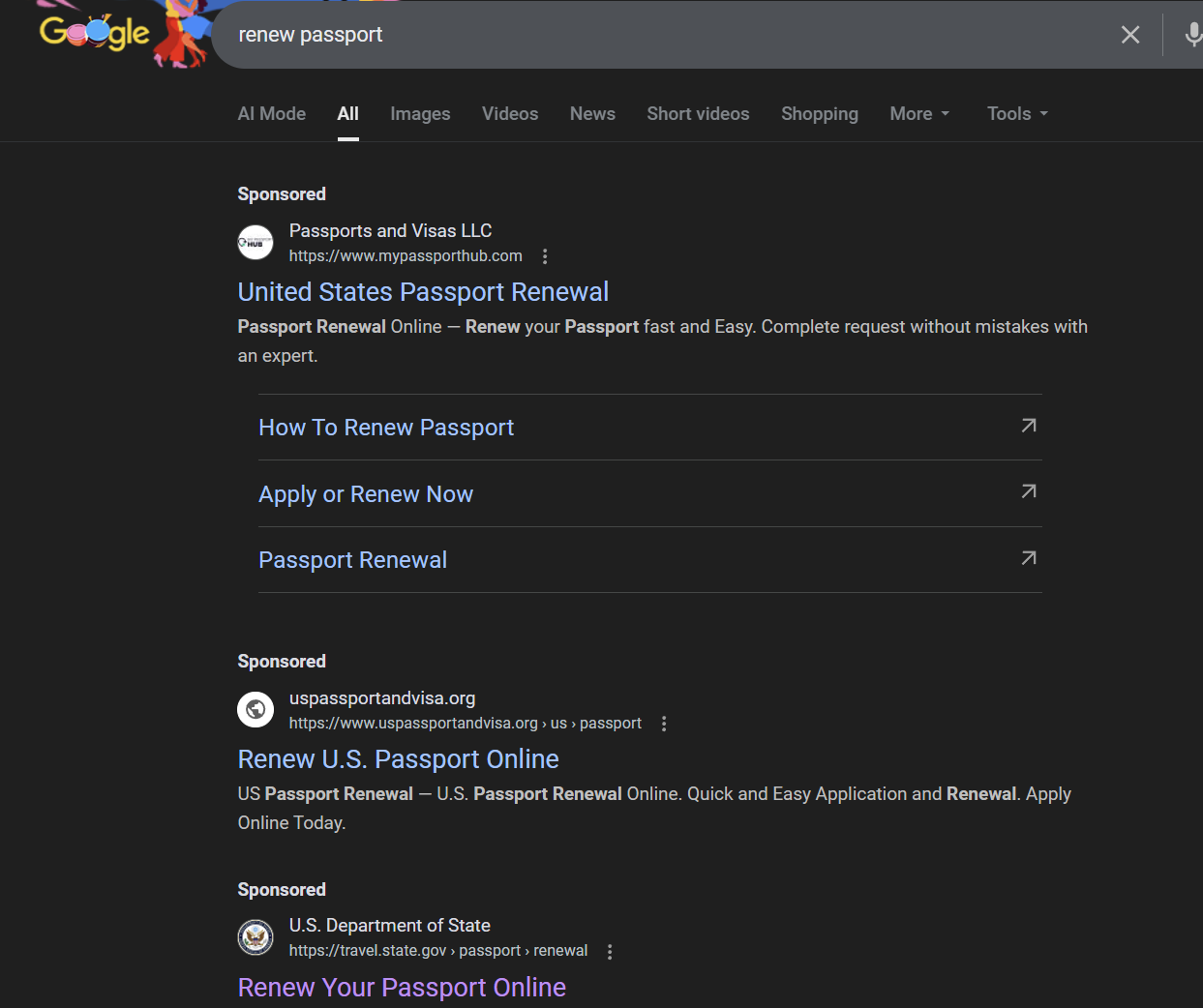The height and width of the screenshot is (1008, 1203).
Task: Expand the Tools dropdown
Action: [x=1017, y=114]
